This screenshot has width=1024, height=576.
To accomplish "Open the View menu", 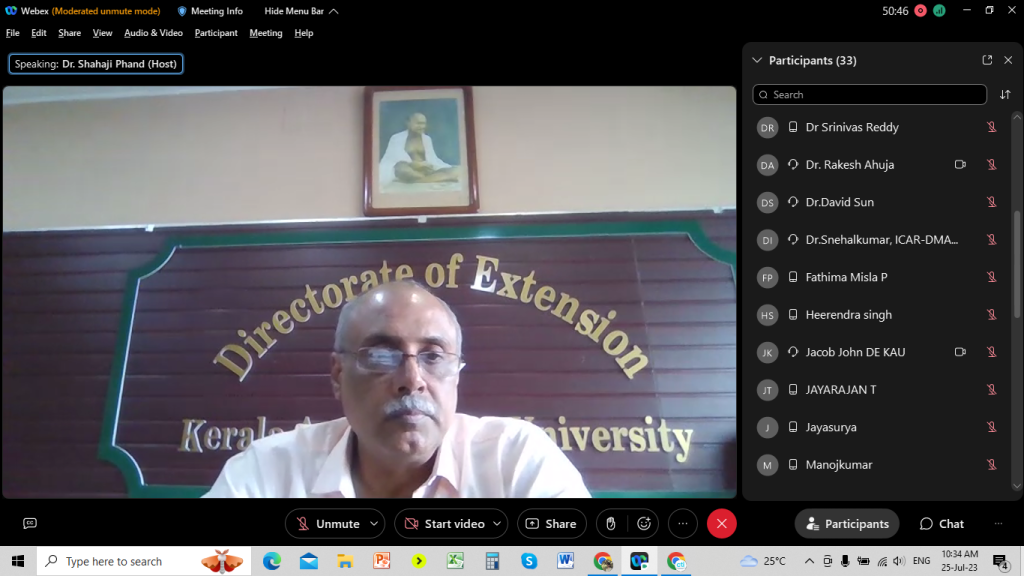I will click(x=103, y=33).
